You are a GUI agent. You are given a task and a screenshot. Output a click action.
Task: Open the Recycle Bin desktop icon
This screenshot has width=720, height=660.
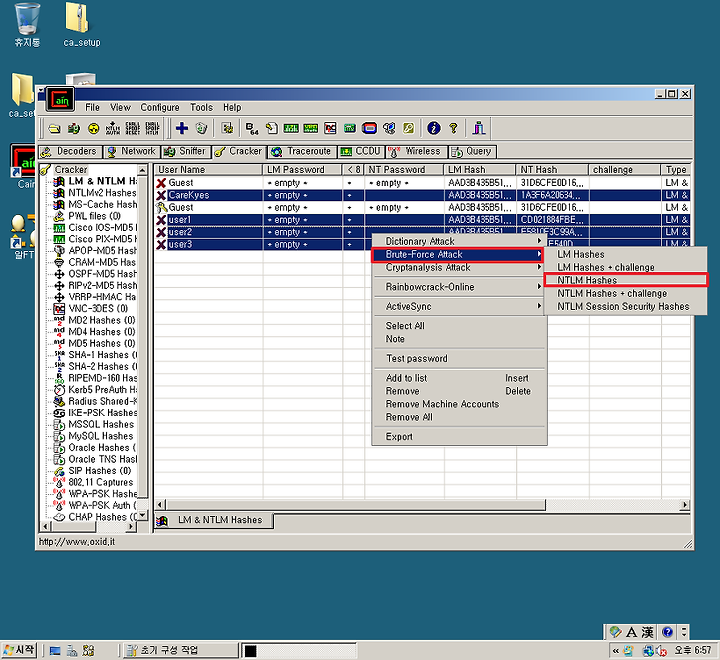click(27, 24)
